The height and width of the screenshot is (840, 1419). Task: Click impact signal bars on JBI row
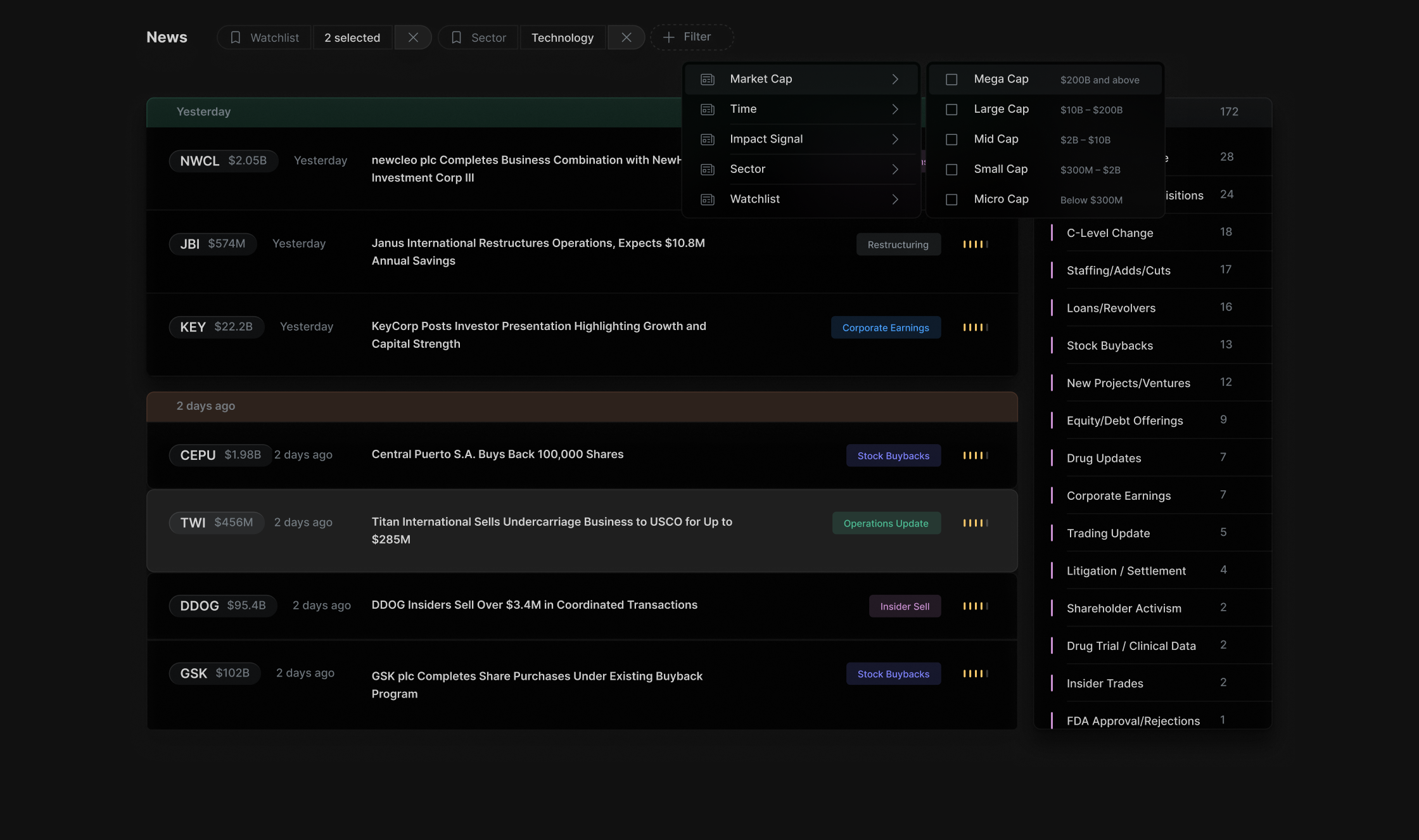coord(976,245)
